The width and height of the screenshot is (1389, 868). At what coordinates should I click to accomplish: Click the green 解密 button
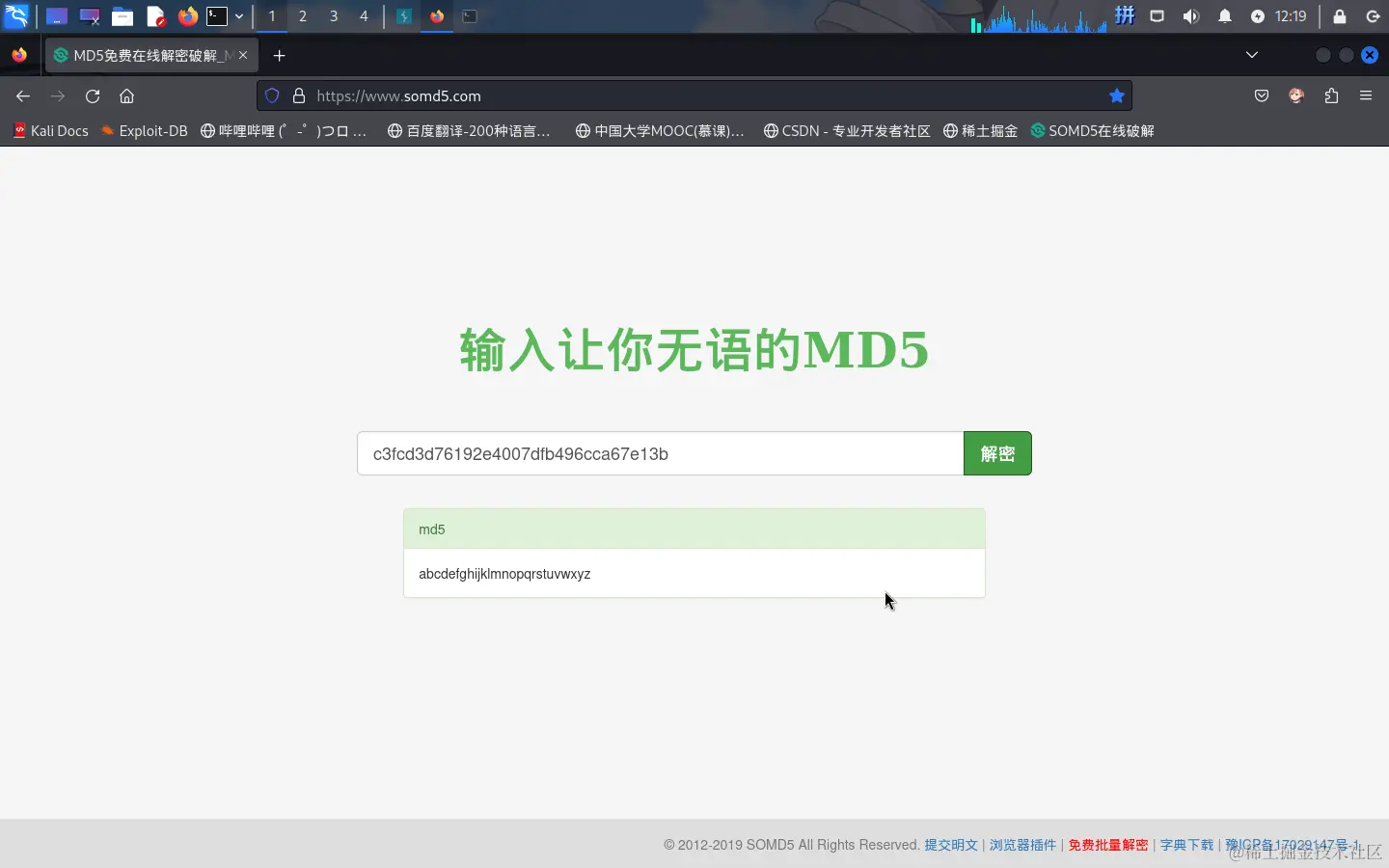tap(997, 453)
